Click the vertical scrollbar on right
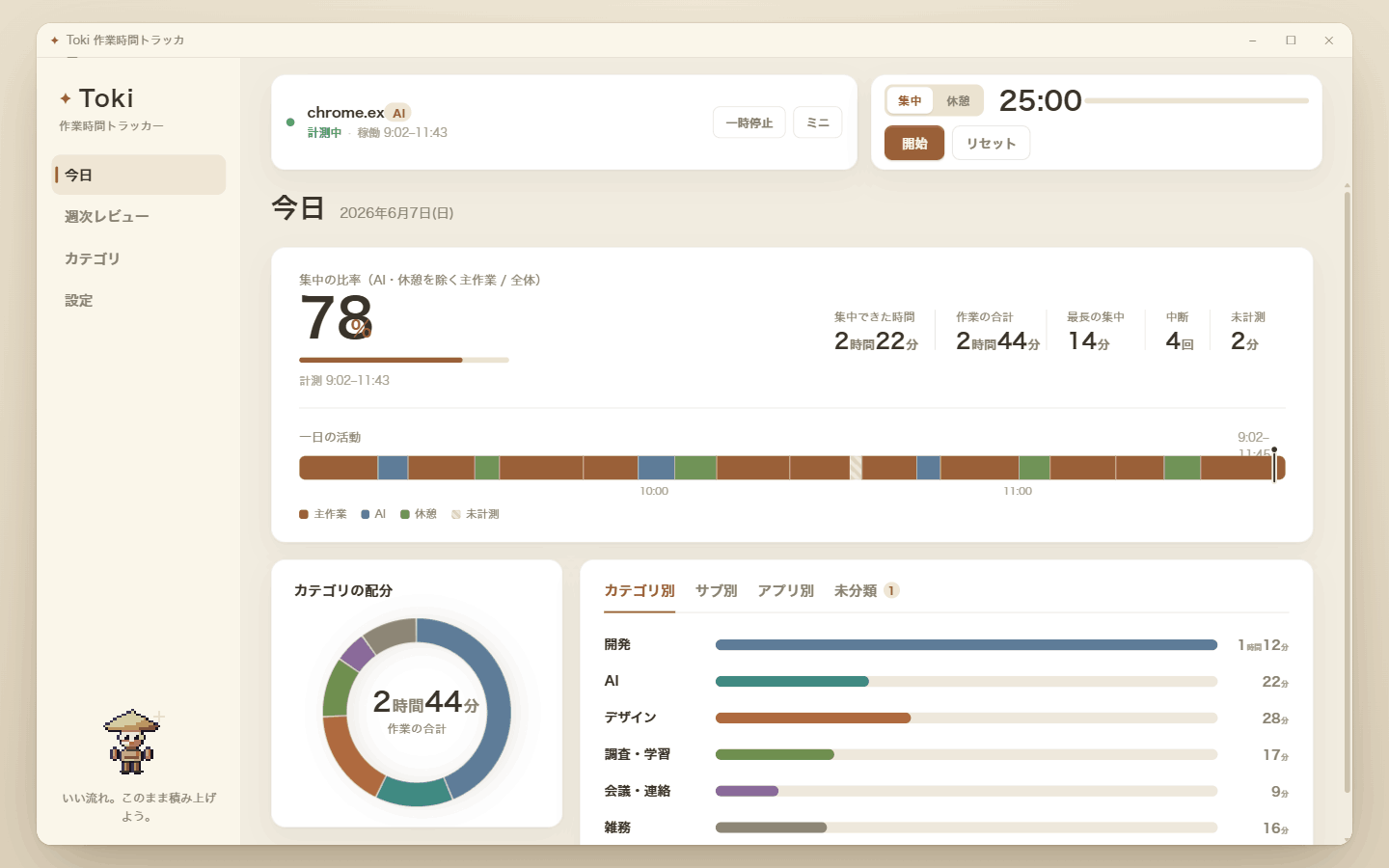Screen dimensions: 1389x868 1347,492
